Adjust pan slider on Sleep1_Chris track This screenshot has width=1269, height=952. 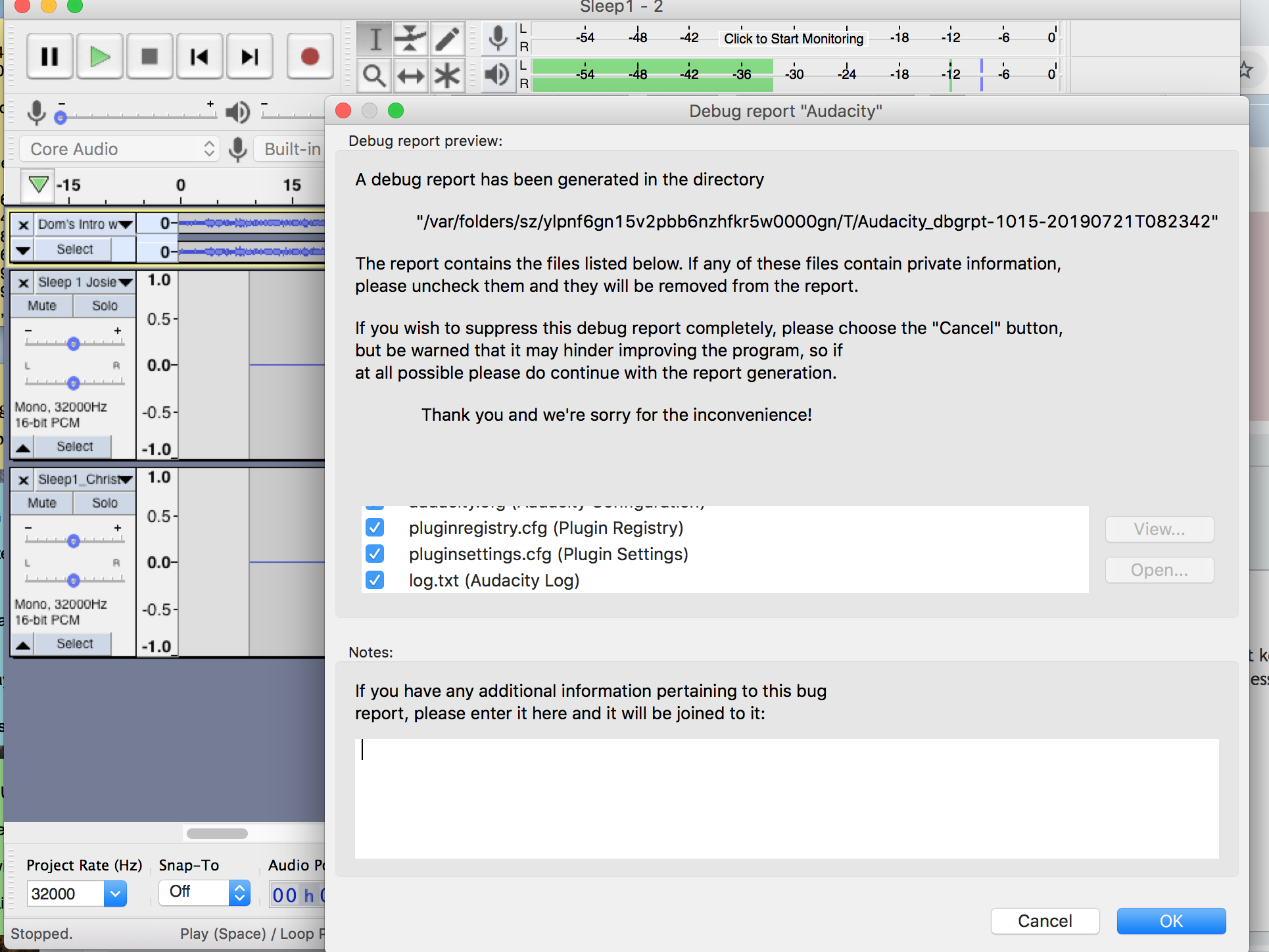pyautogui.click(x=74, y=580)
